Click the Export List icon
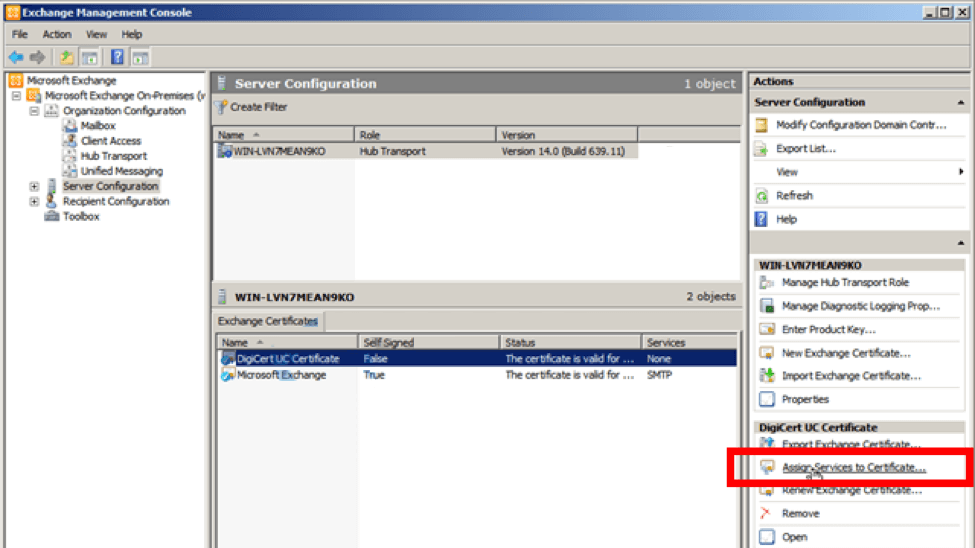Screen dimensions: 975x548 pos(762,149)
